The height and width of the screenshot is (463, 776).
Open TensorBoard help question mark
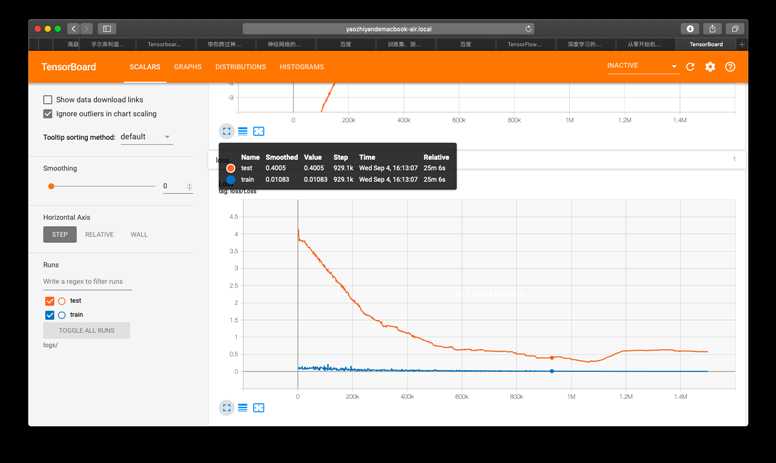point(730,67)
